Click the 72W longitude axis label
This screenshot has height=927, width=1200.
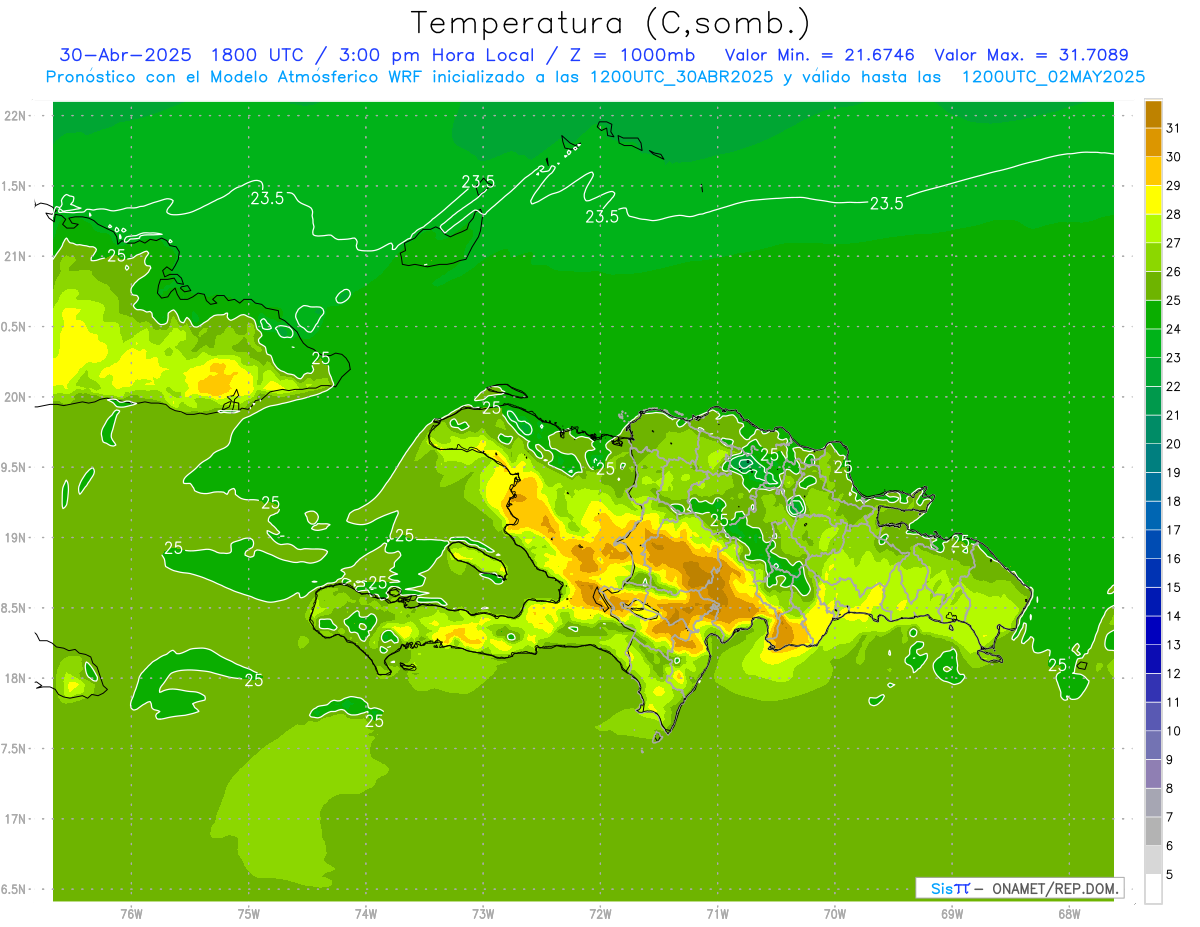coord(601,914)
